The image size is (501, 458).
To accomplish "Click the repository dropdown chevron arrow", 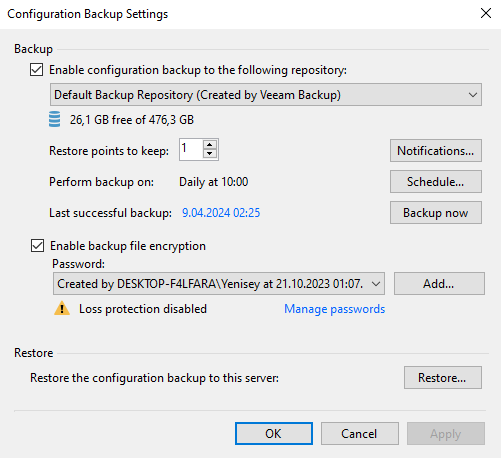I will [x=472, y=95].
